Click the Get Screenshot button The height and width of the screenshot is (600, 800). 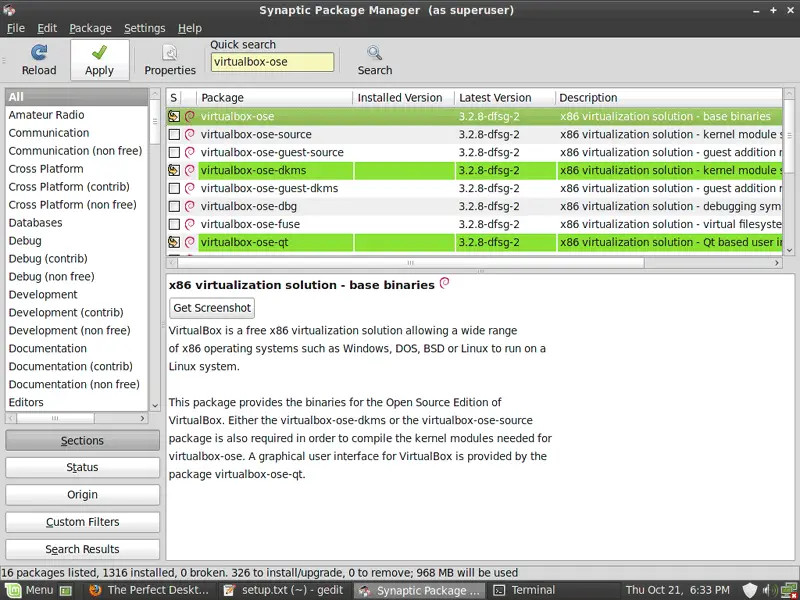(212, 308)
